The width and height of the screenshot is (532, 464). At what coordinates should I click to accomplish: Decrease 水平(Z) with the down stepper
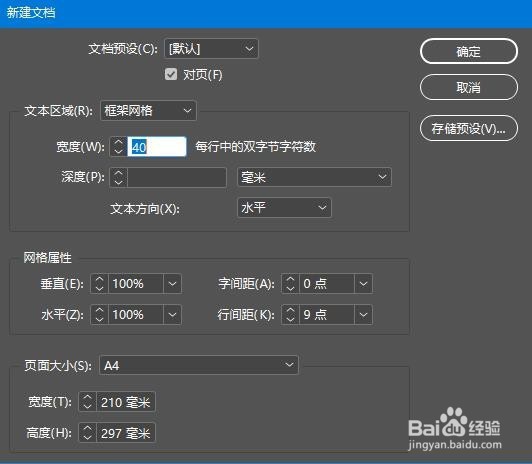(x=99, y=320)
